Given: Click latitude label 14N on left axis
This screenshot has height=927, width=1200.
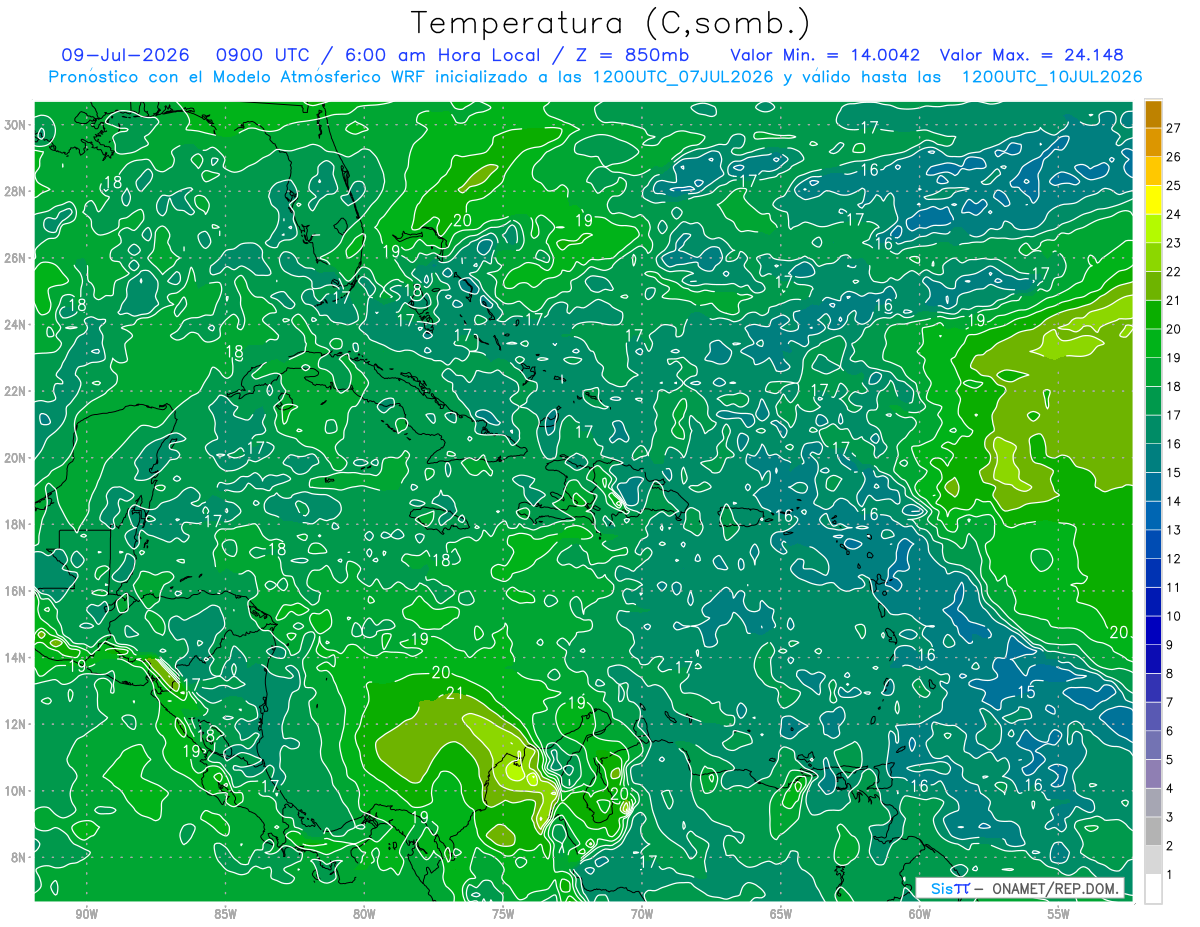Looking at the screenshot, I should tap(15, 657).
